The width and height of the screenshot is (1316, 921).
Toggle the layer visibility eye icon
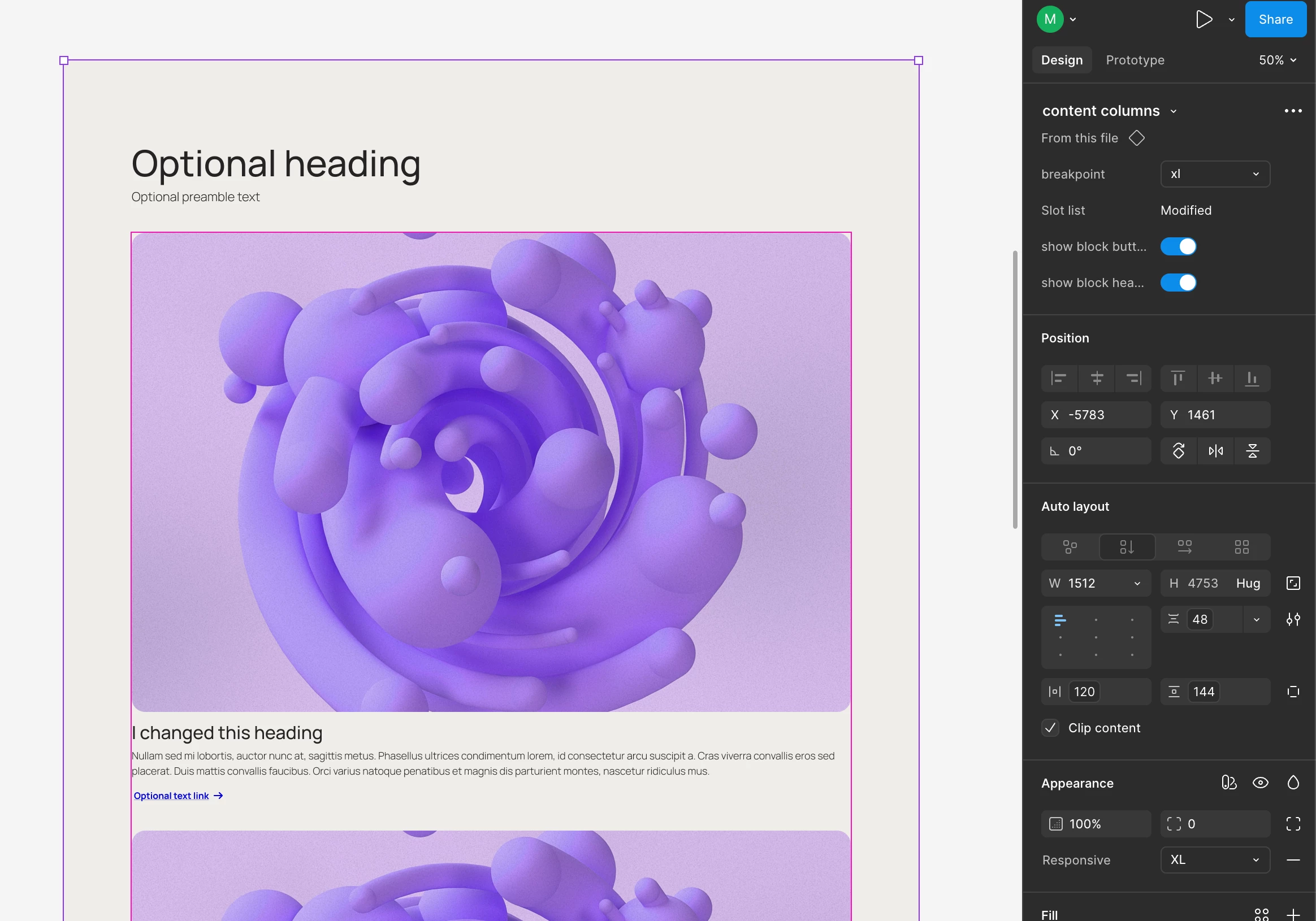tap(1260, 783)
